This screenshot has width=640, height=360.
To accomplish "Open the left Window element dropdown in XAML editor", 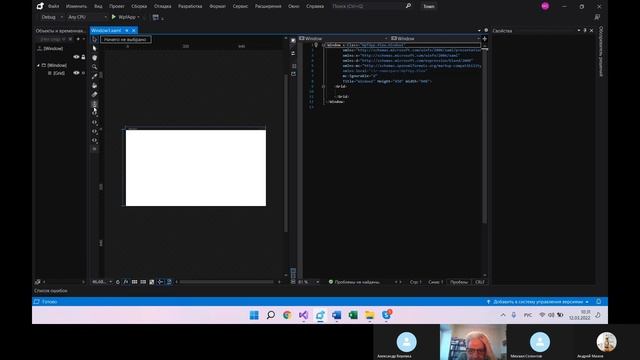I will tap(343, 39).
